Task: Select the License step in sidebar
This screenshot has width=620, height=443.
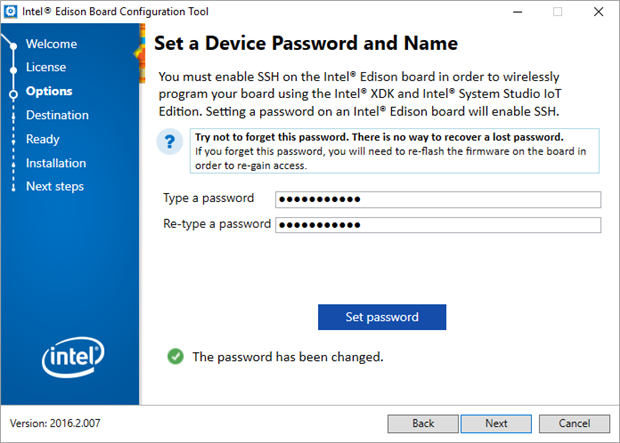Action: [46, 67]
